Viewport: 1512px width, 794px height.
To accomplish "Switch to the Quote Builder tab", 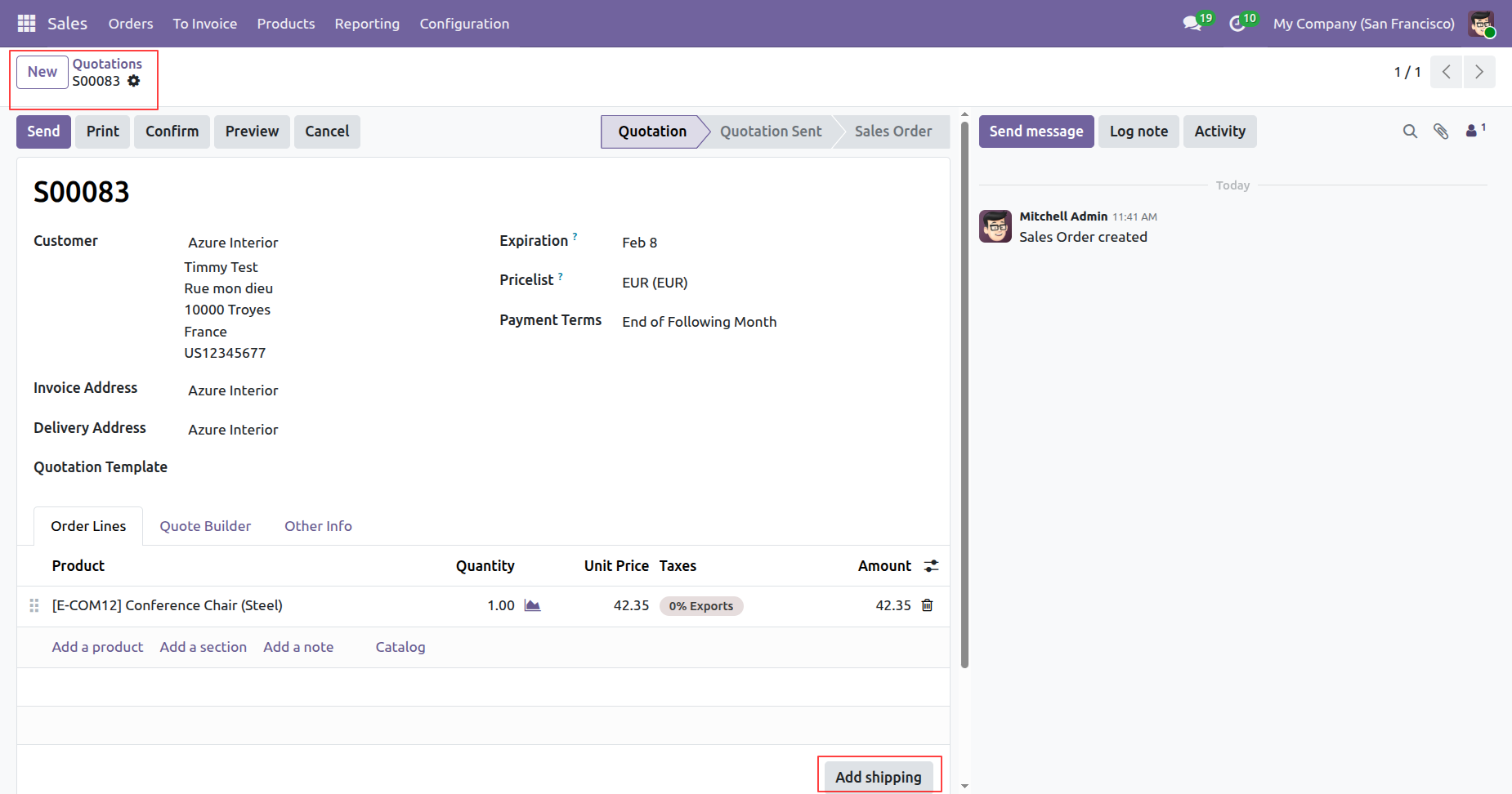I will click(x=205, y=526).
